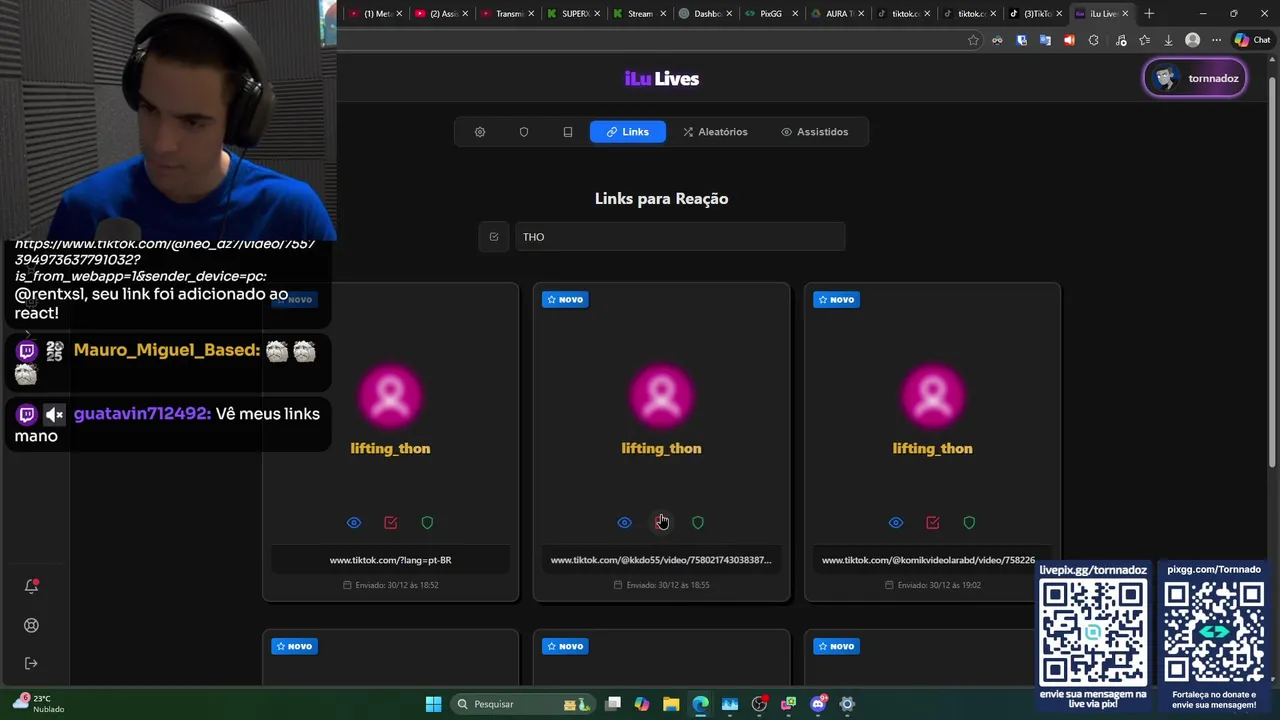Mark the tiktok.com/?lang=pt-BR card as watched

[391, 523]
